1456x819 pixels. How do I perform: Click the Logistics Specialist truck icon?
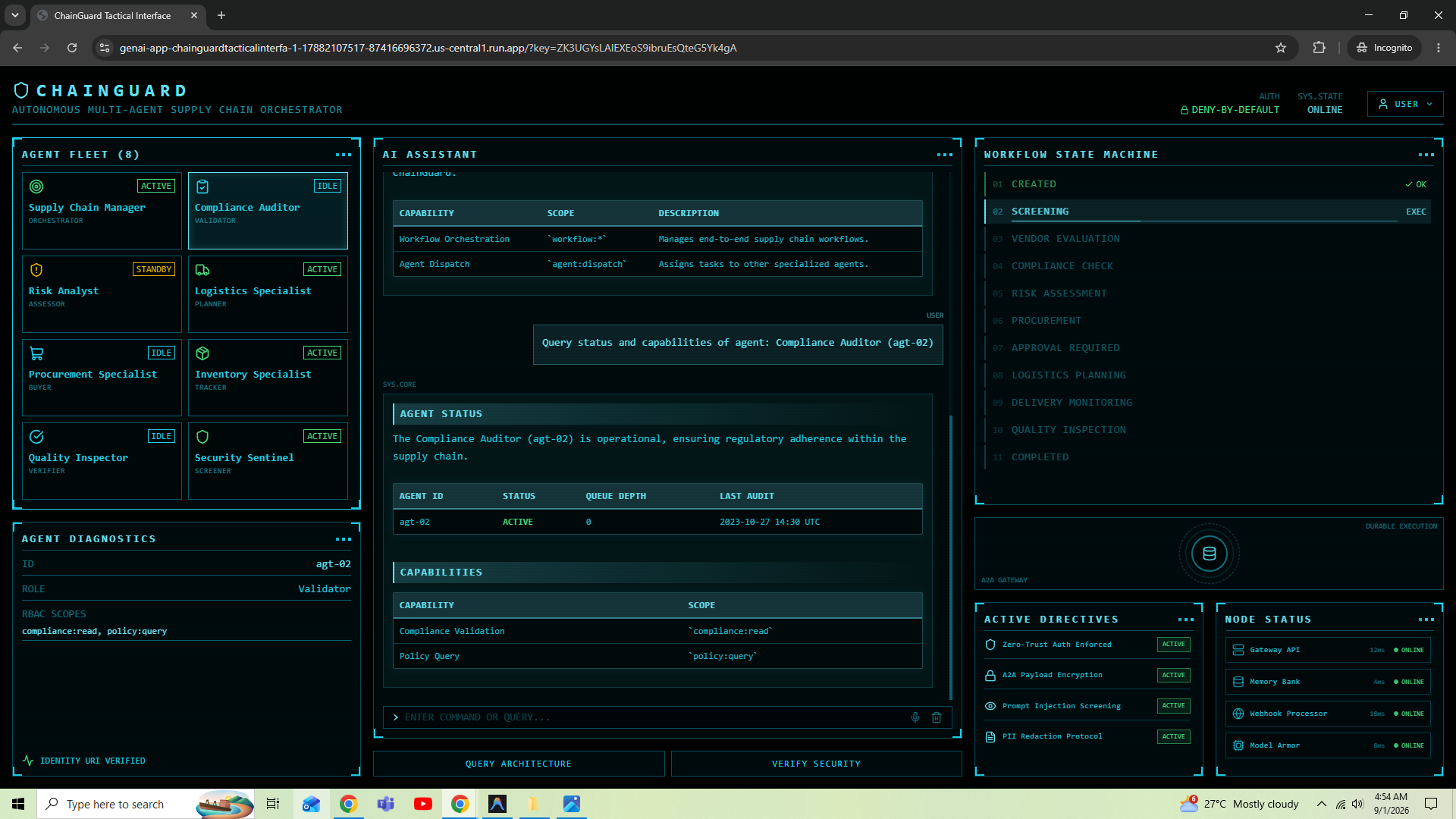(x=202, y=270)
